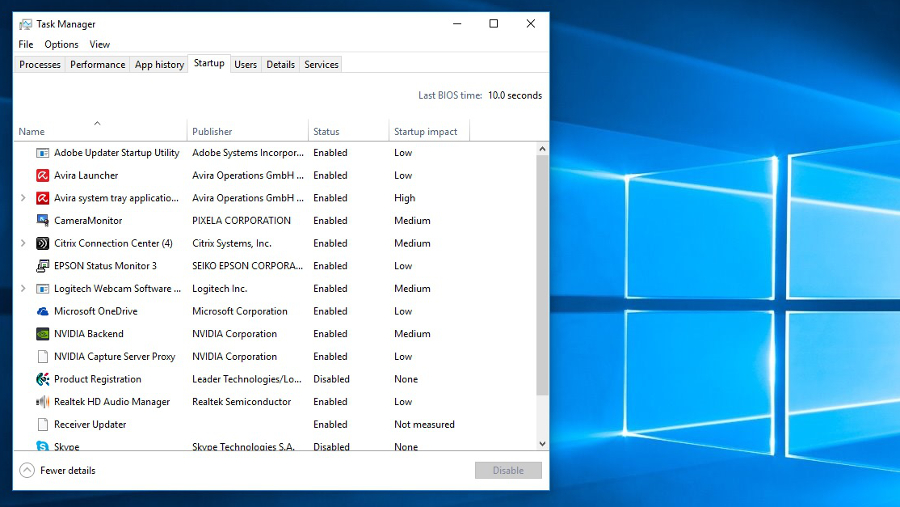Click the EPSON Status Monitor 3 icon
The height and width of the screenshot is (507, 900).
pyautogui.click(x=42, y=266)
